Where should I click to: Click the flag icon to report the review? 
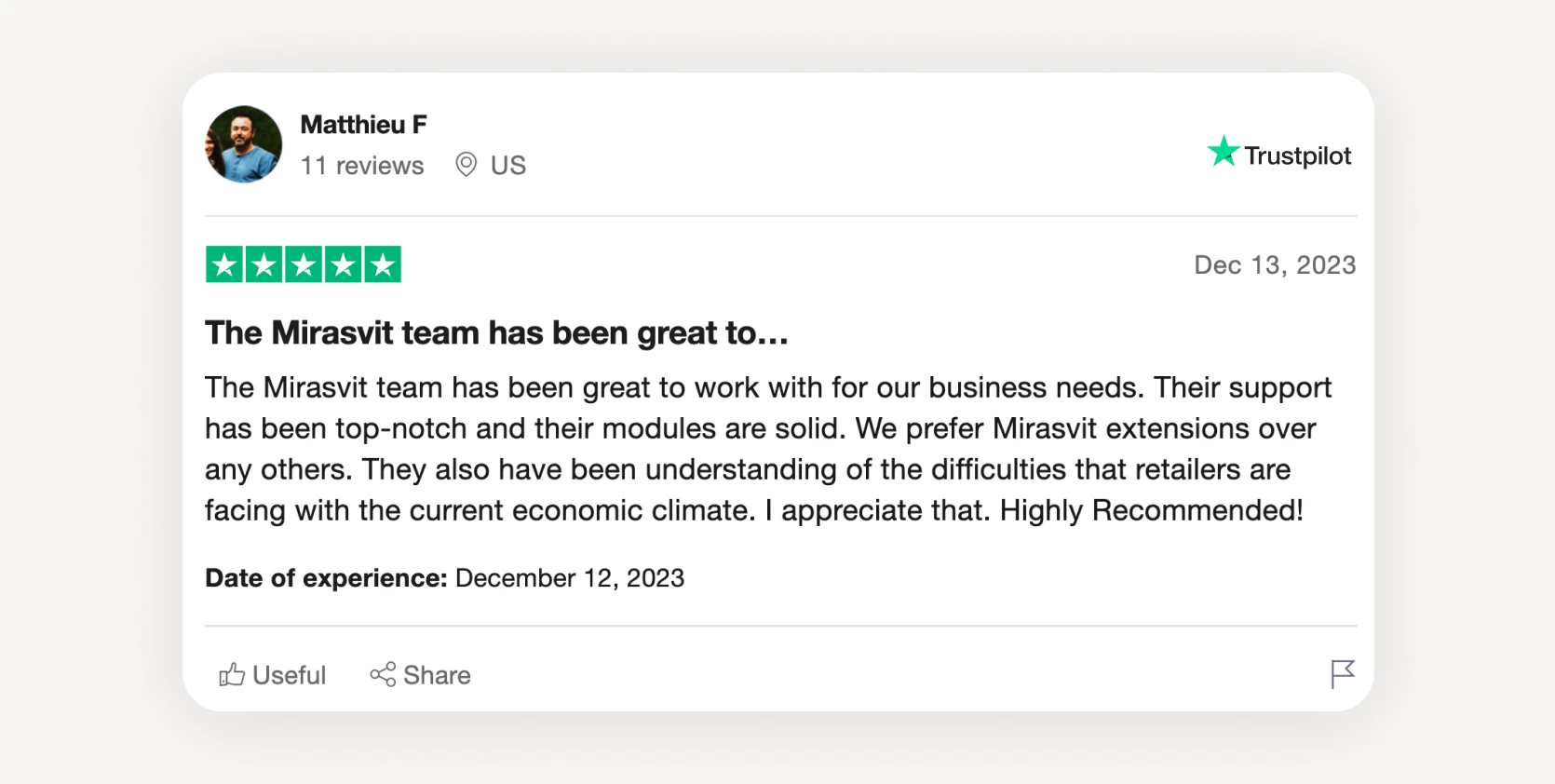click(x=1342, y=672)
